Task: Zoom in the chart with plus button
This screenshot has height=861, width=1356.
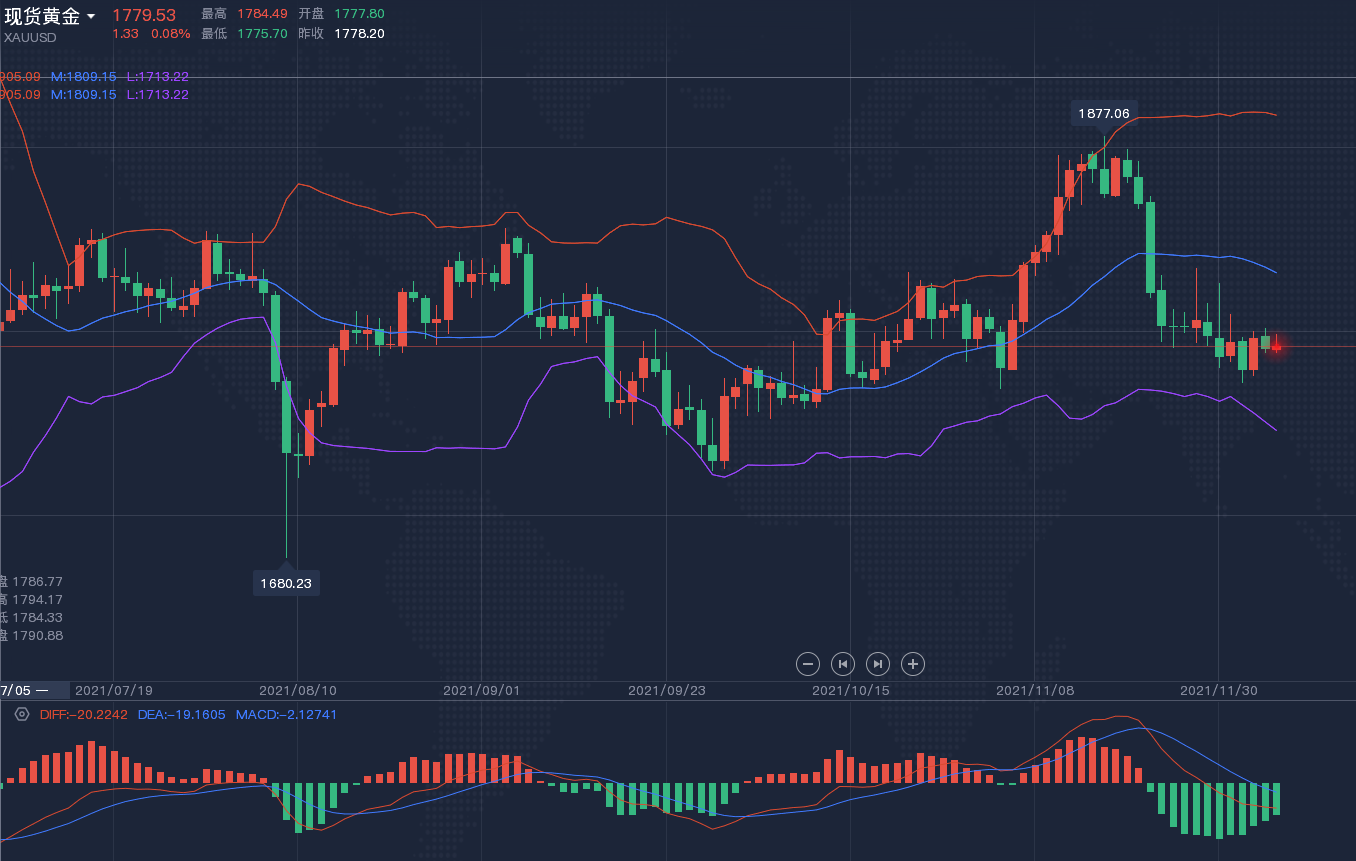Action: click(x=912, y=663)
